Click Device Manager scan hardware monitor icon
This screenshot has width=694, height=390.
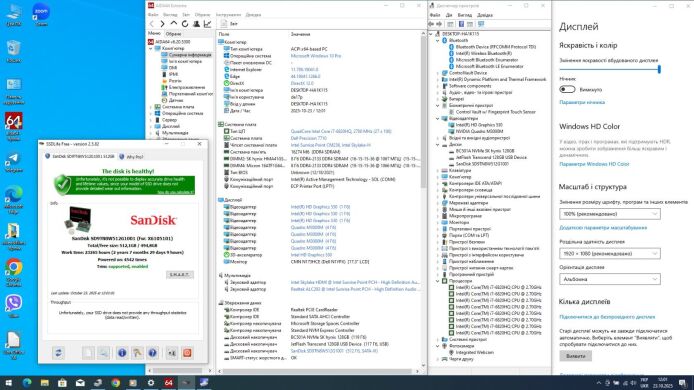click(481, 24)
